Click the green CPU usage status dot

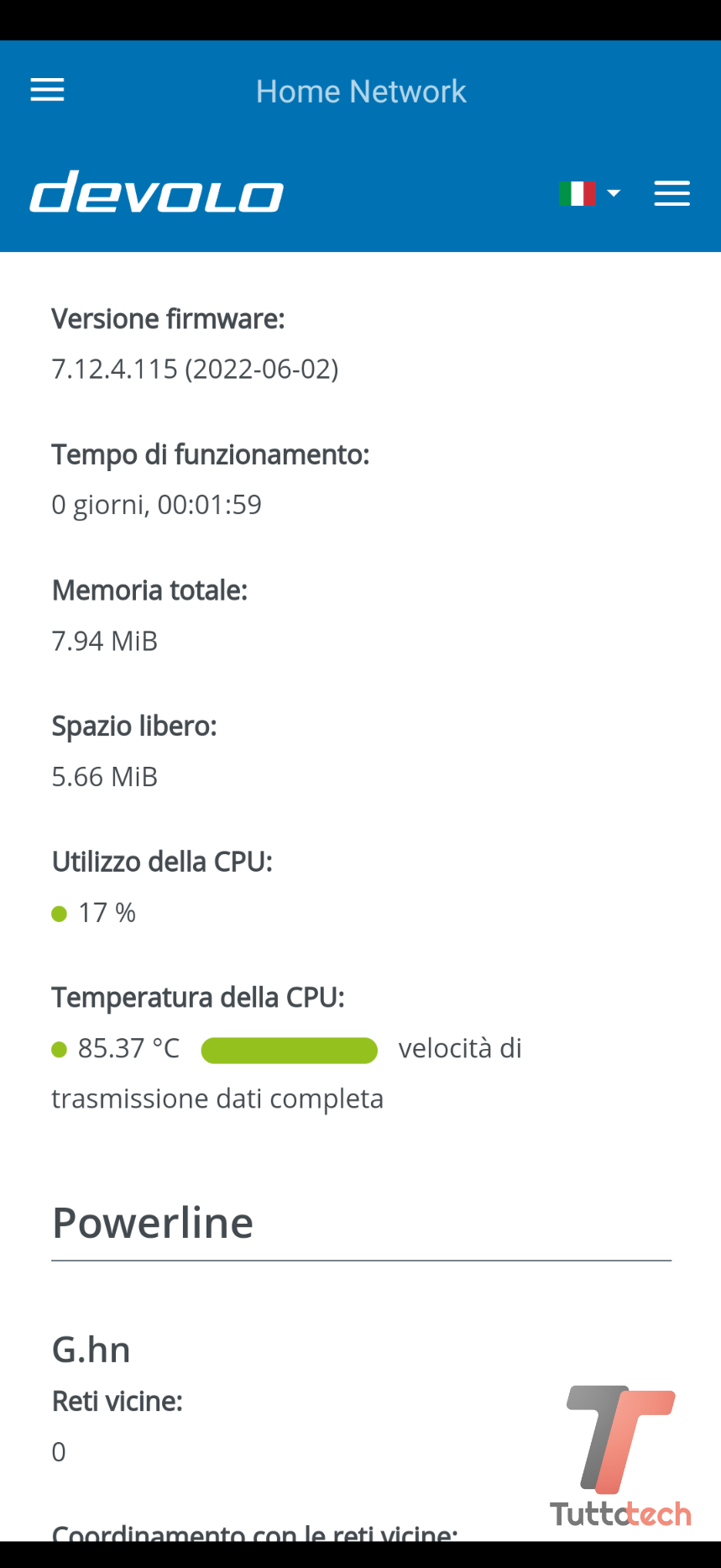click(59, 914)
